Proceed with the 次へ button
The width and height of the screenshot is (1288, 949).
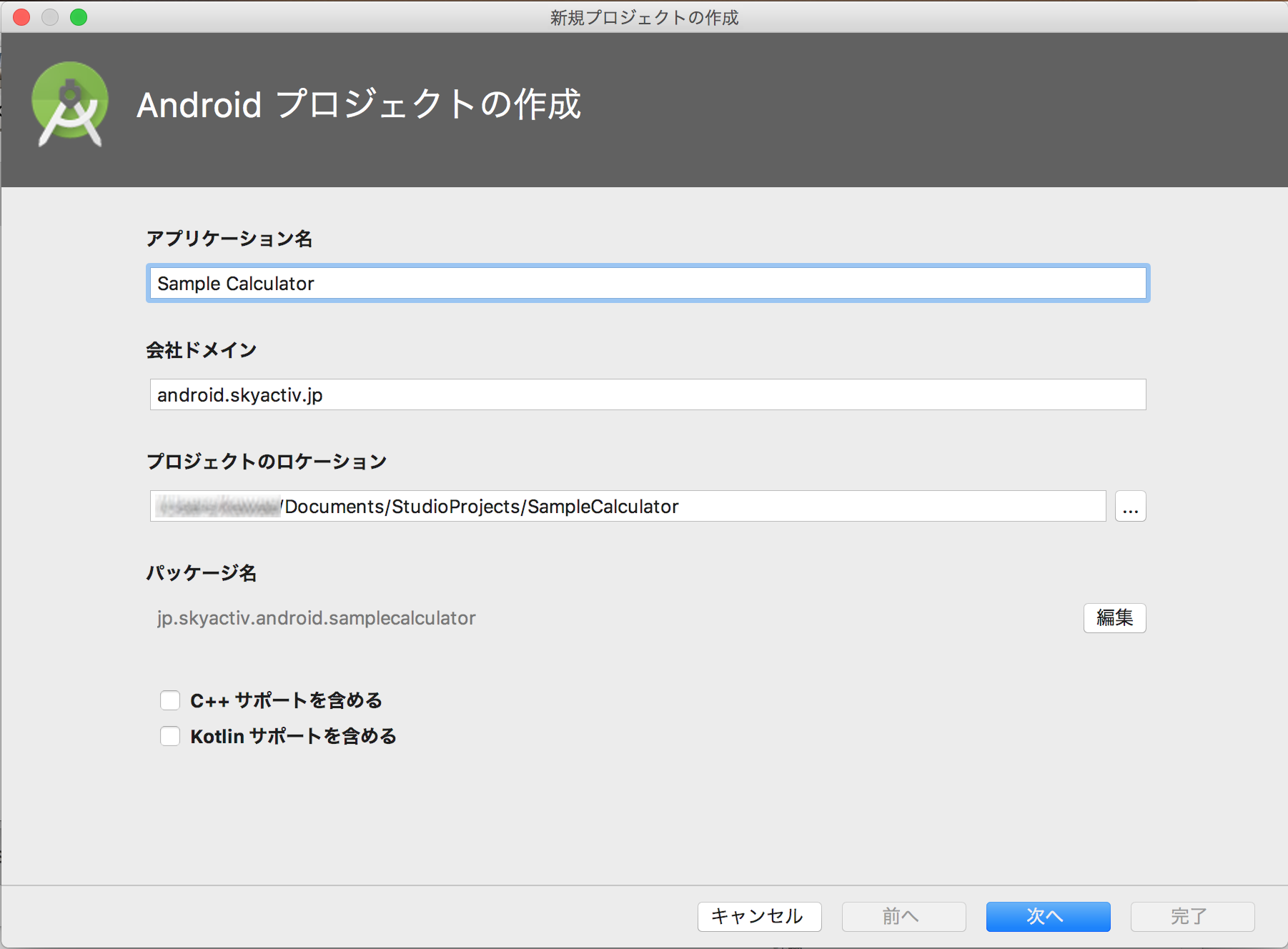tap(1048, 916)
